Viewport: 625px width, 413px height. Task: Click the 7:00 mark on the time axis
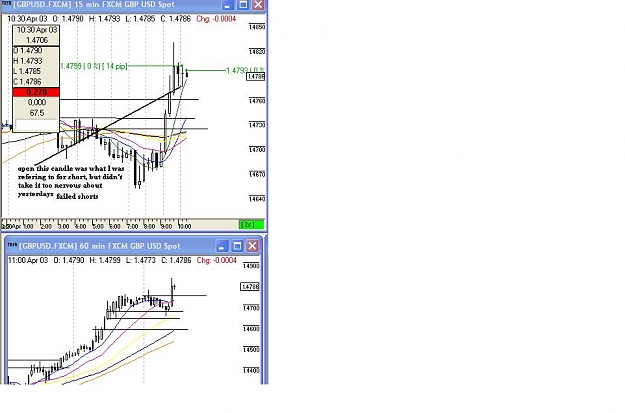[132, 226]
